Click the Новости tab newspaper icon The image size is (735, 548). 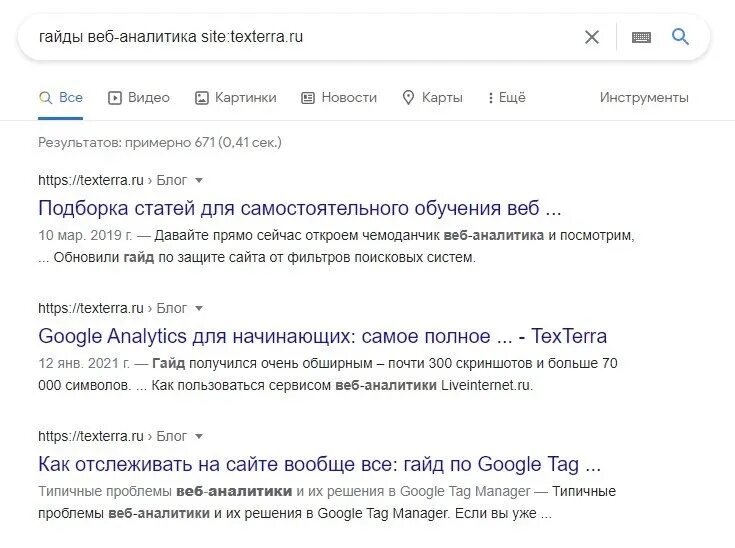click(x=308, y=98)
